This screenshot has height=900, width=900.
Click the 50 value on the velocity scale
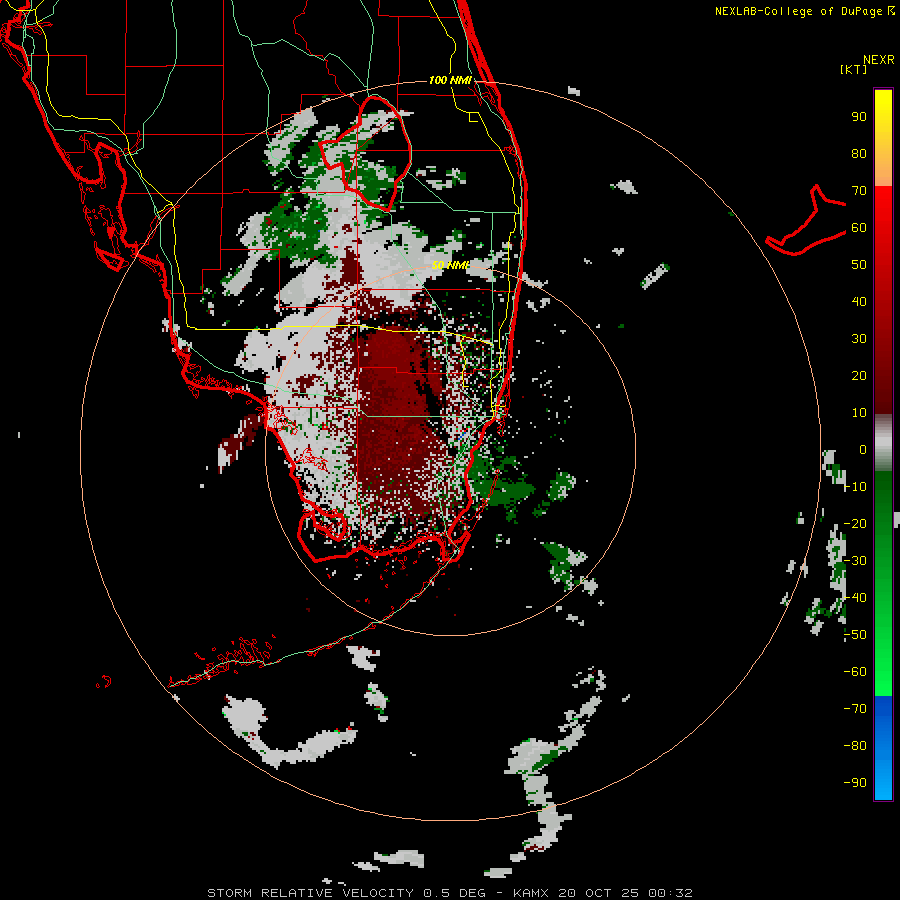tap(859, 265)
